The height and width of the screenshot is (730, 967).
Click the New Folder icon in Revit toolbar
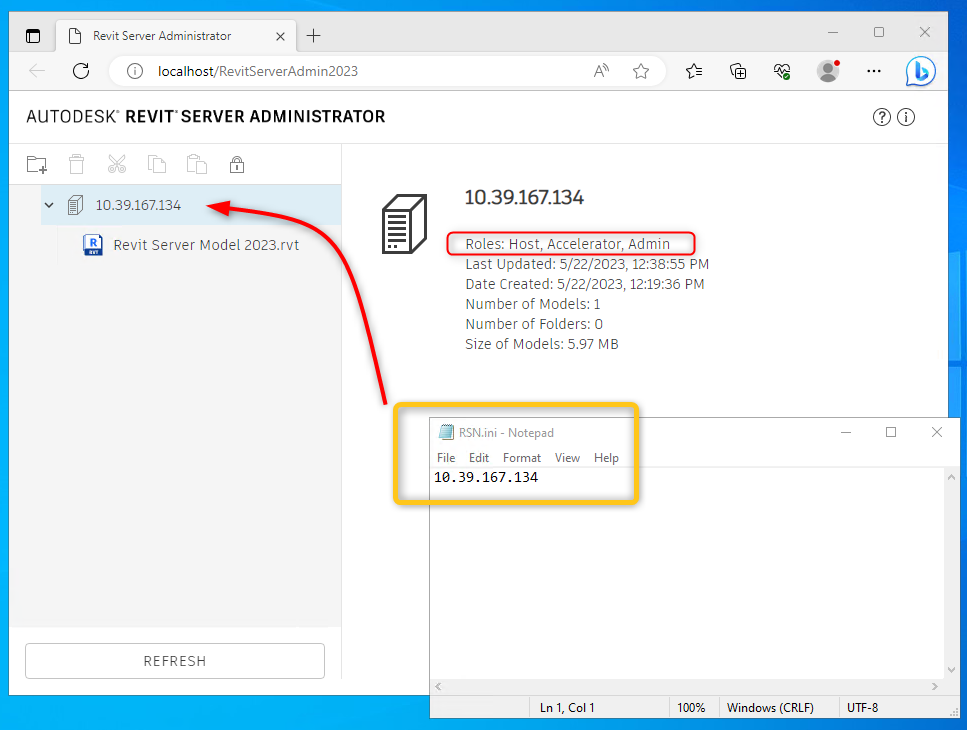click(37, 165)
